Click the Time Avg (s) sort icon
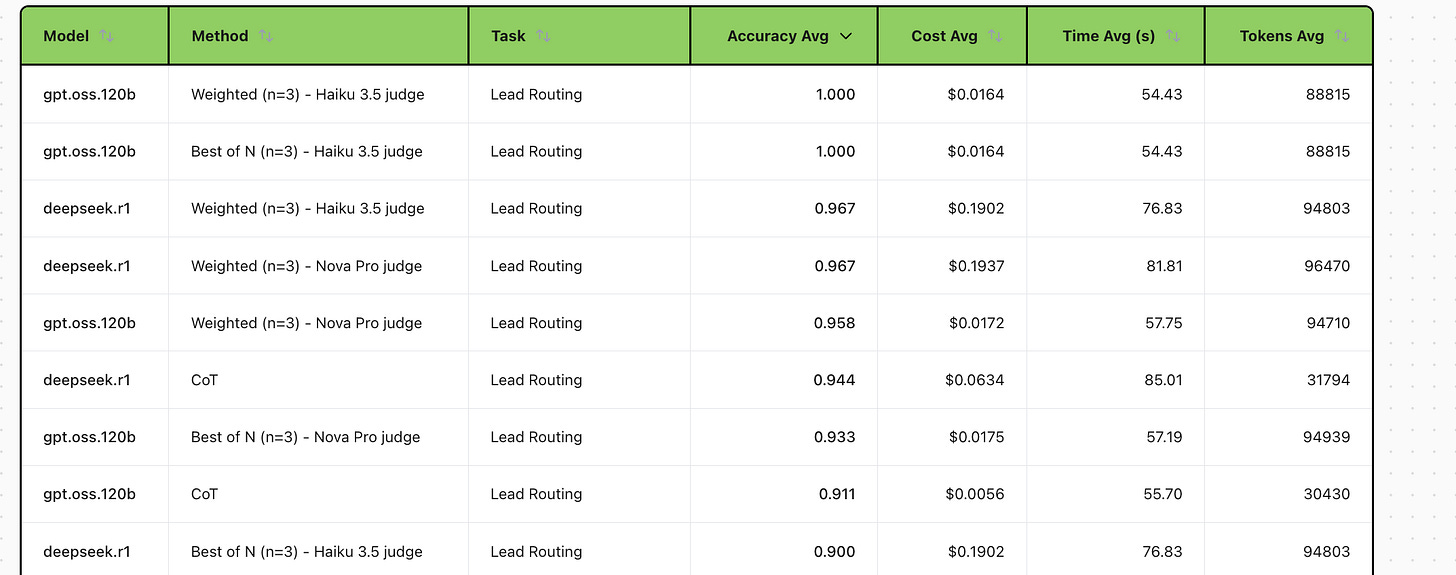 [1173, 36]
